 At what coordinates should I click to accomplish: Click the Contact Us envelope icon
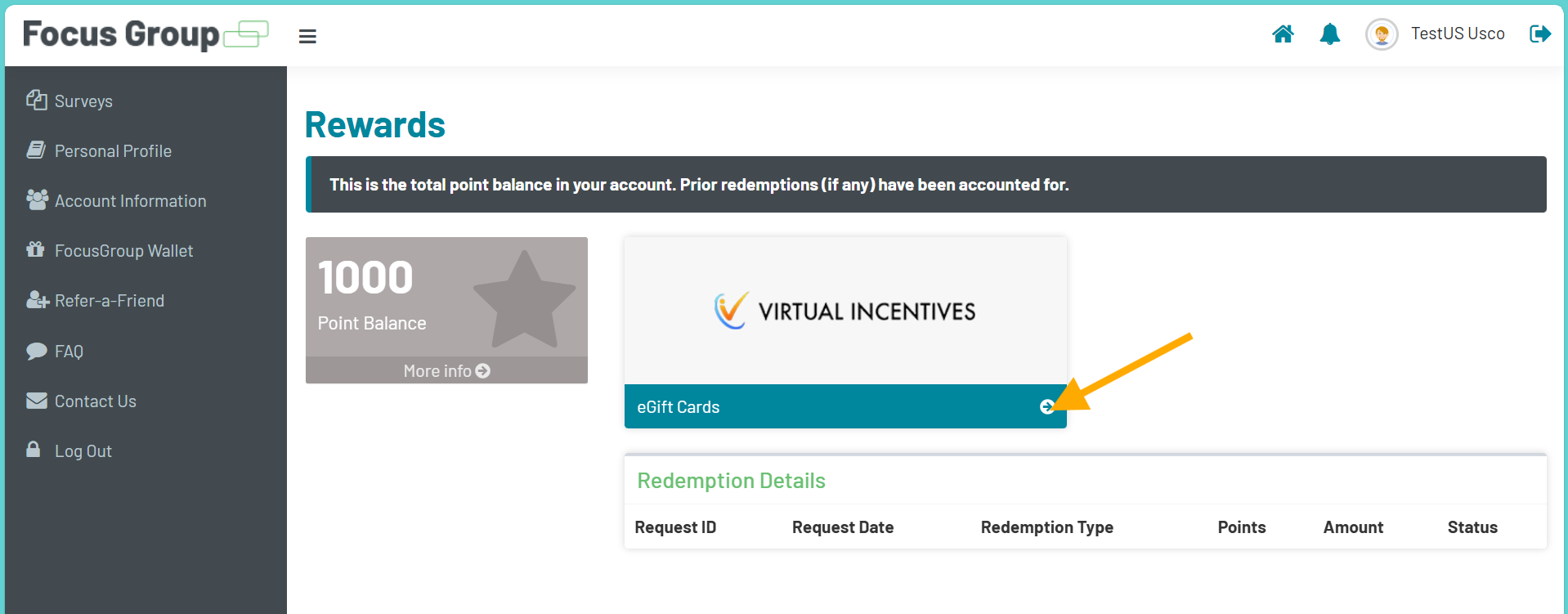[37, 401]
